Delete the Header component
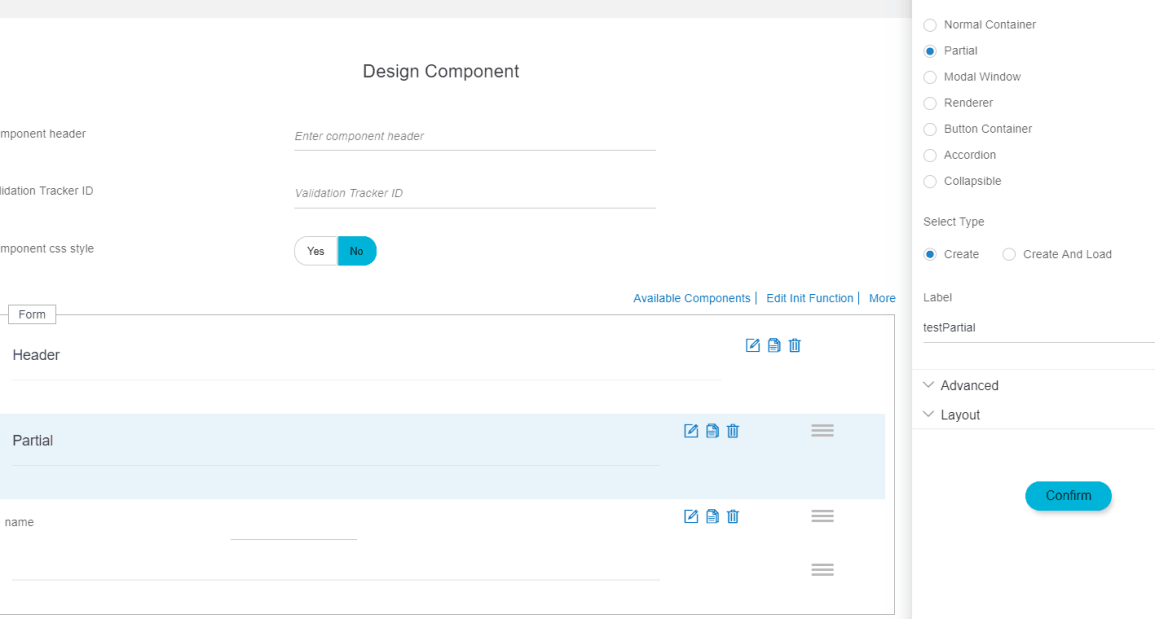Image resolution: width=1155 pixels, height=619 pixels. tap(794, 345)
